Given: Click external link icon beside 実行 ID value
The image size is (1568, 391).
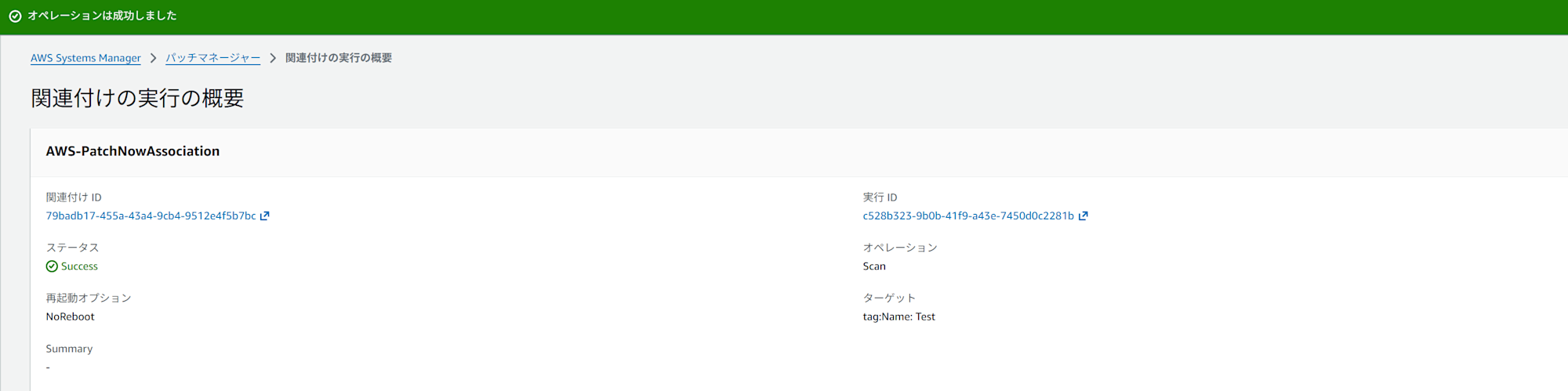Looking at the screenshot, I should click(1083, 216).
